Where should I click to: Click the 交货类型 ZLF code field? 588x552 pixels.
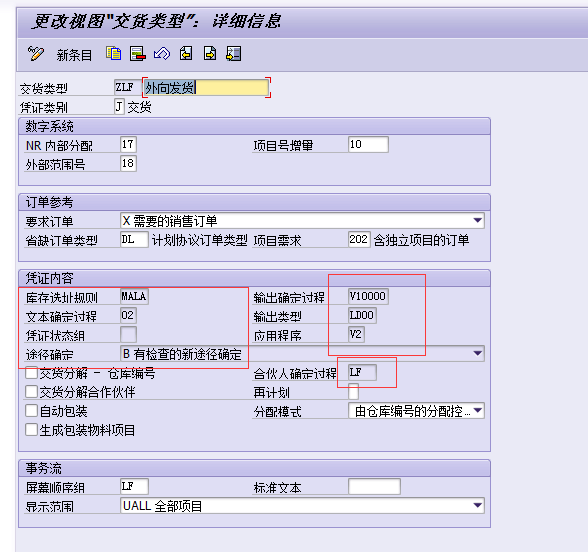(x=127, y=87)
